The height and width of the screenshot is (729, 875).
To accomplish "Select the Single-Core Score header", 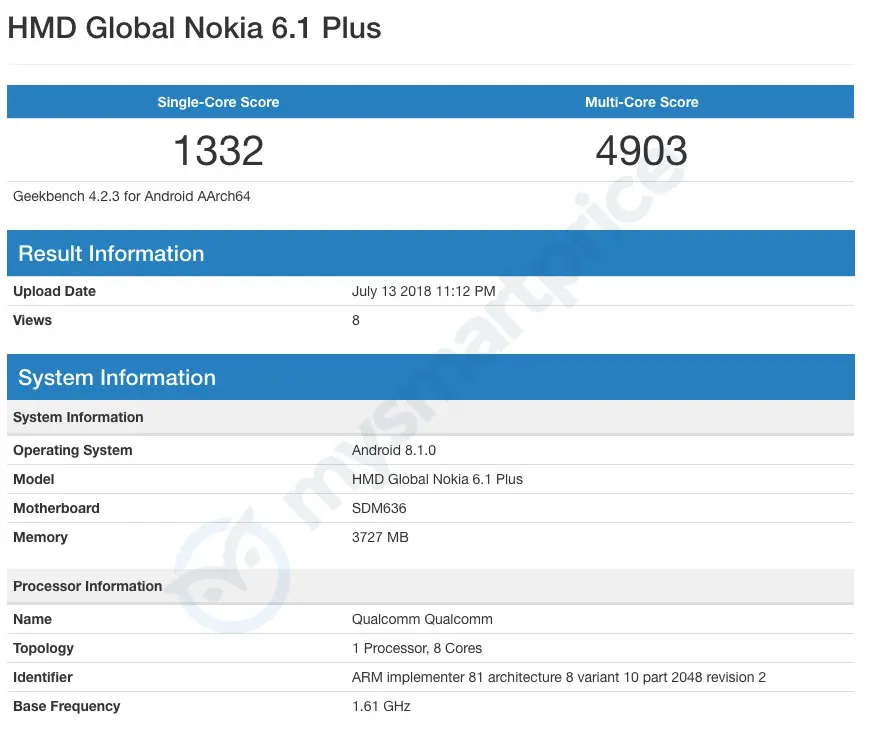I will [218, 102].
